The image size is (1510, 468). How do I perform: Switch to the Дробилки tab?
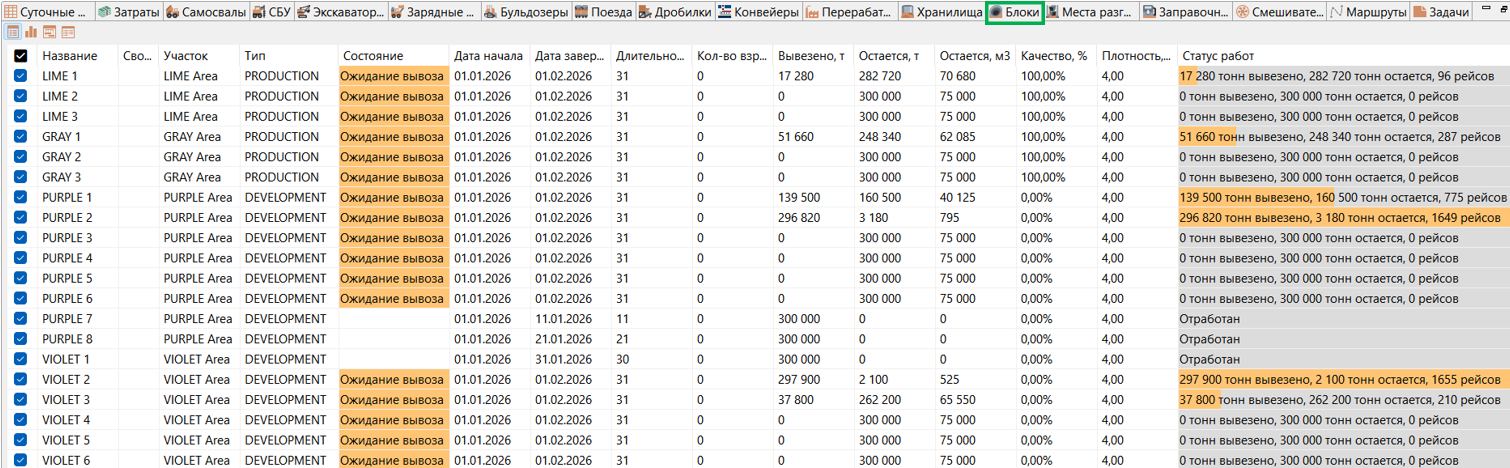point(676,13)
